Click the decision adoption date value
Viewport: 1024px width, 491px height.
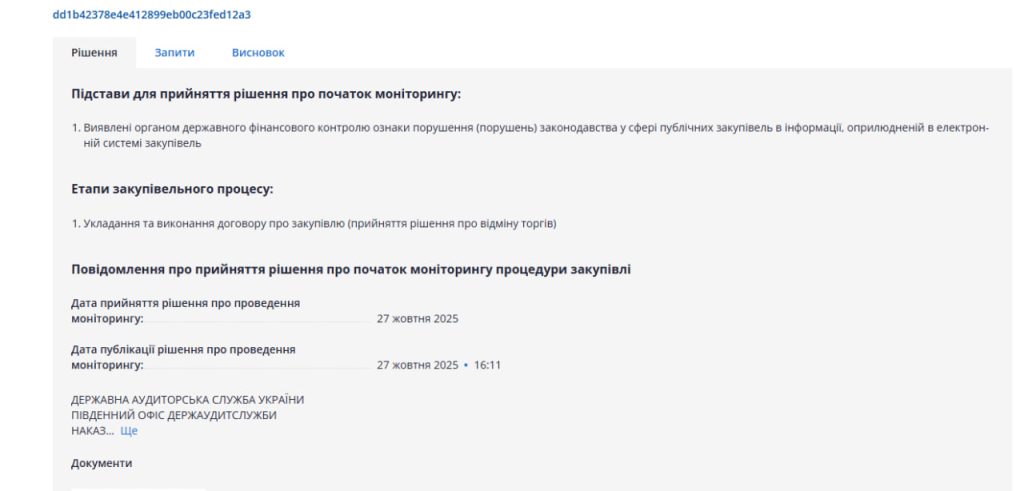point(417,319)
